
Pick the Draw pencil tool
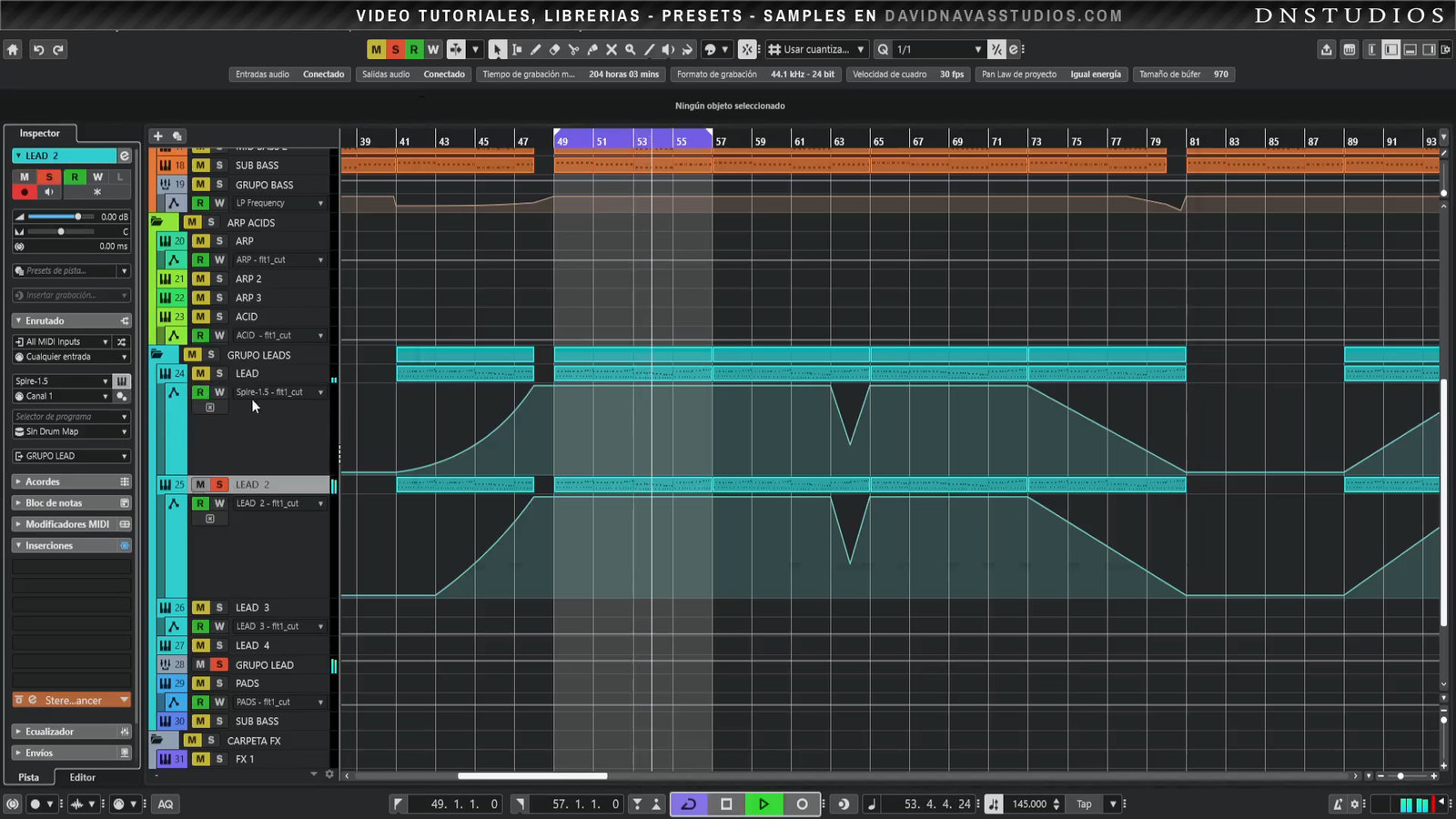point(535,50)
